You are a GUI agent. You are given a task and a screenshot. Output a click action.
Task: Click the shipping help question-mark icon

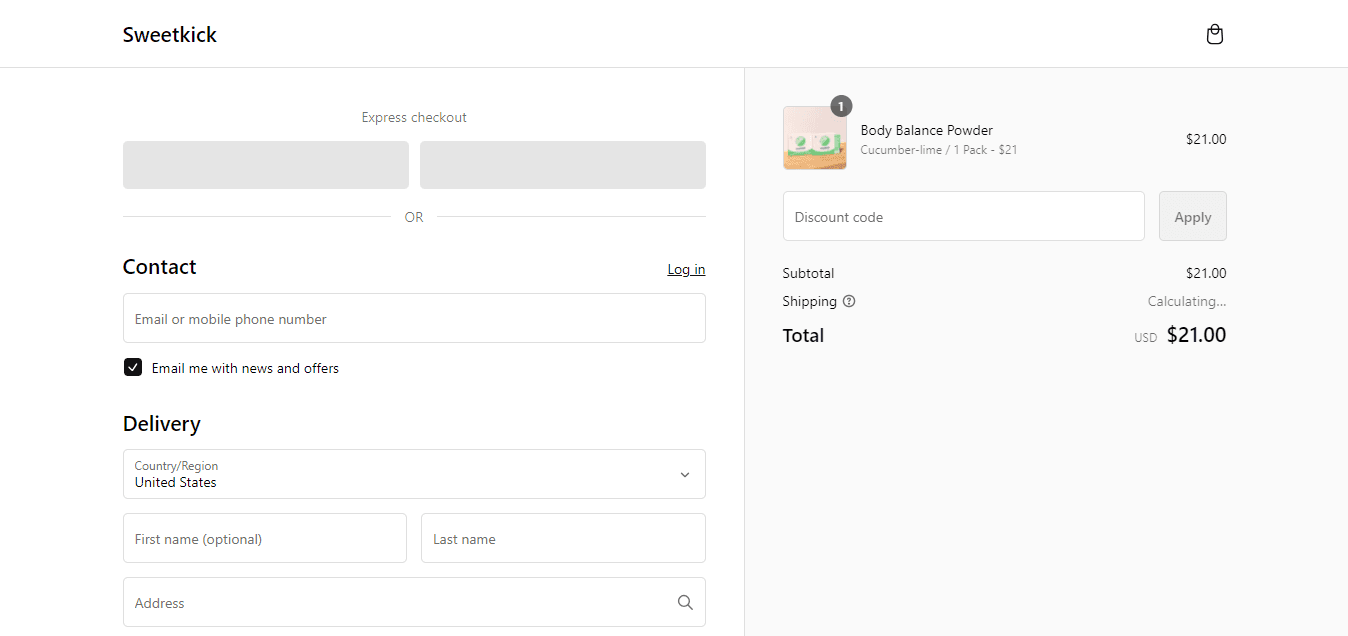849,301
